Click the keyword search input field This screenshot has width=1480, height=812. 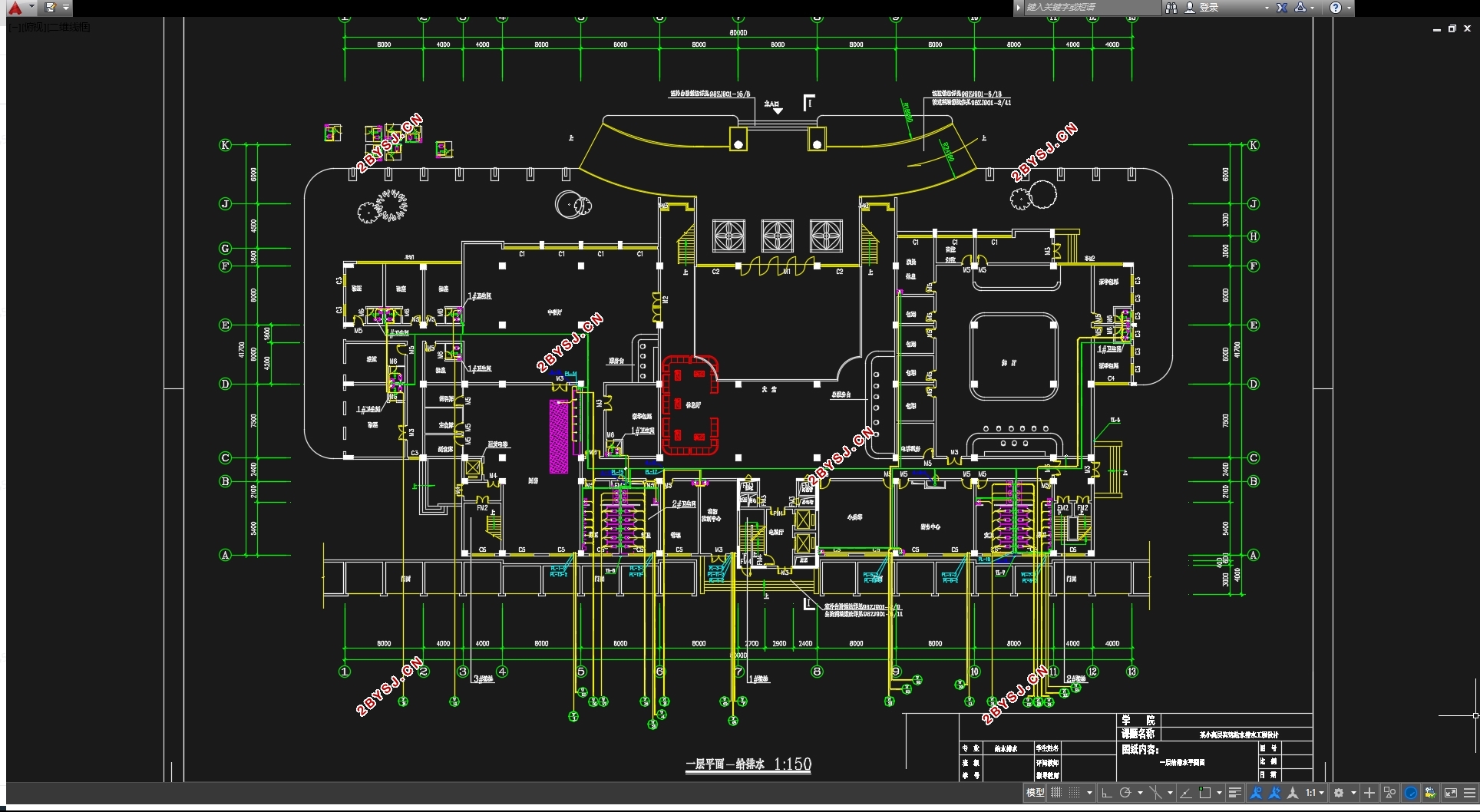pos(1092,8)
